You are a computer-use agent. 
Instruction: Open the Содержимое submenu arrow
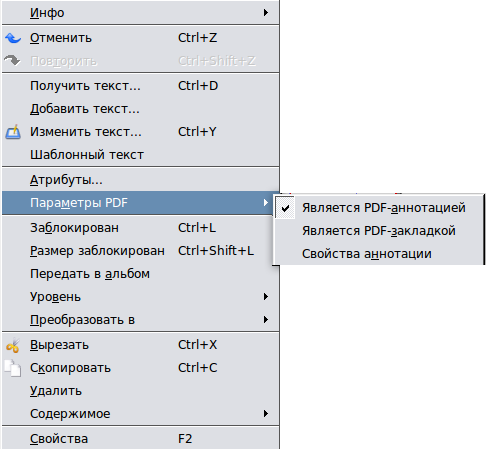266,414
